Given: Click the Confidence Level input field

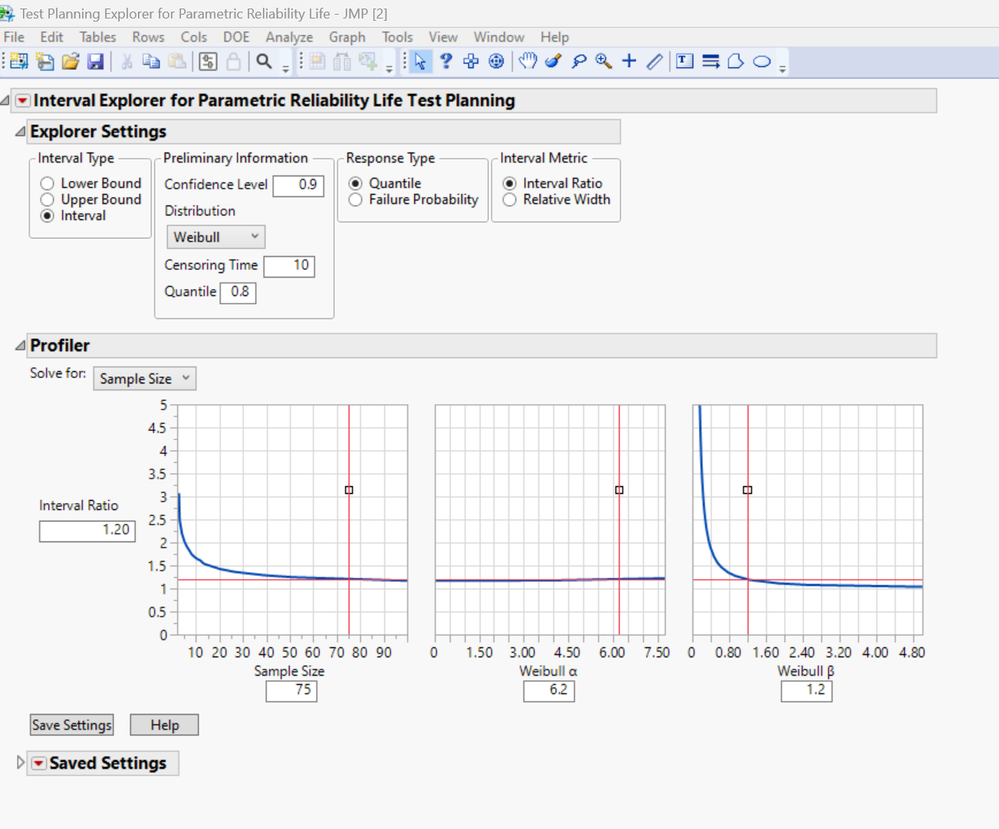Looking at the screenshot, I should tap(298, 185).
